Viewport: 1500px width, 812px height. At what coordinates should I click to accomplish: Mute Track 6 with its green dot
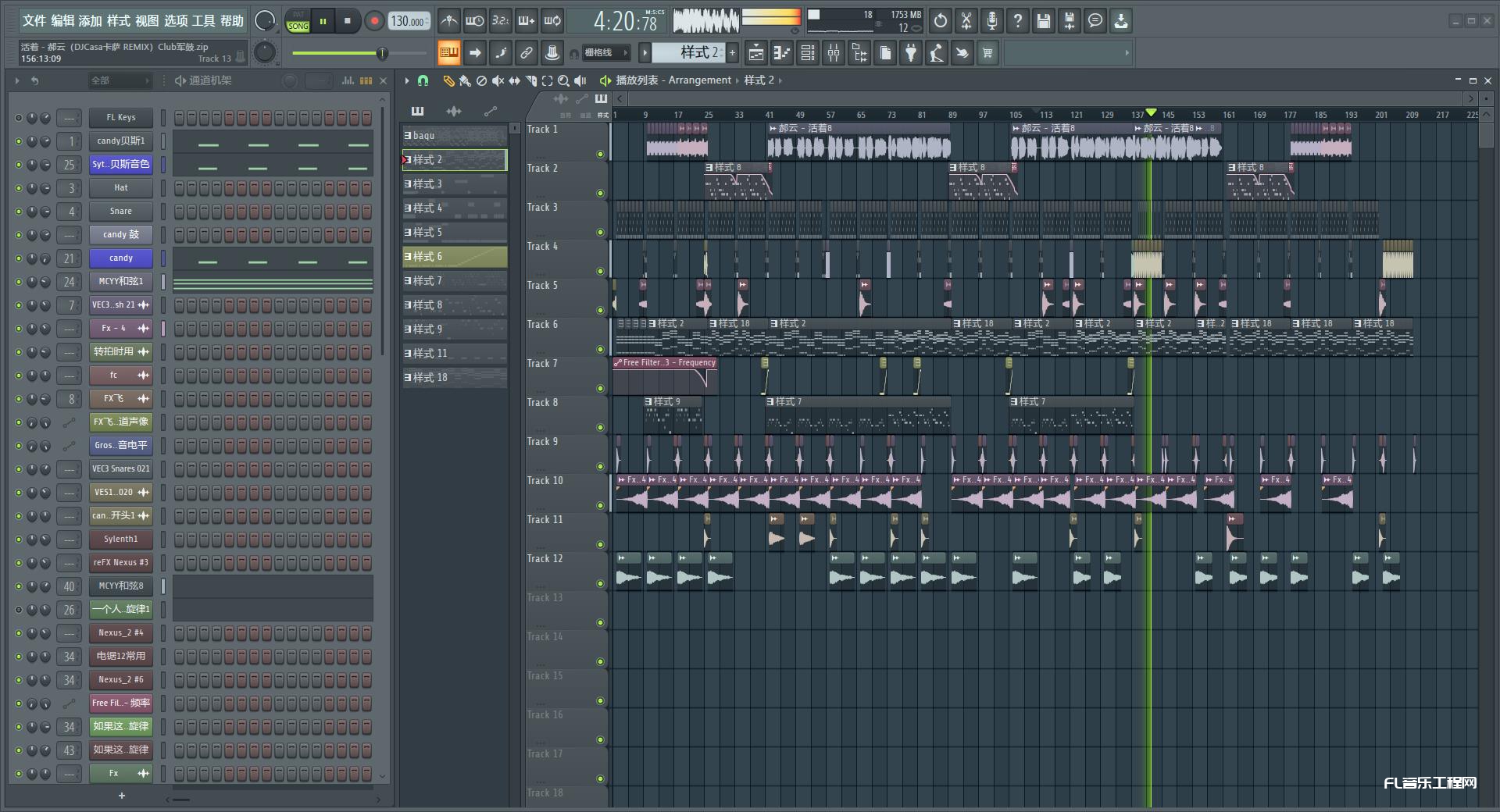click(600, 350)
